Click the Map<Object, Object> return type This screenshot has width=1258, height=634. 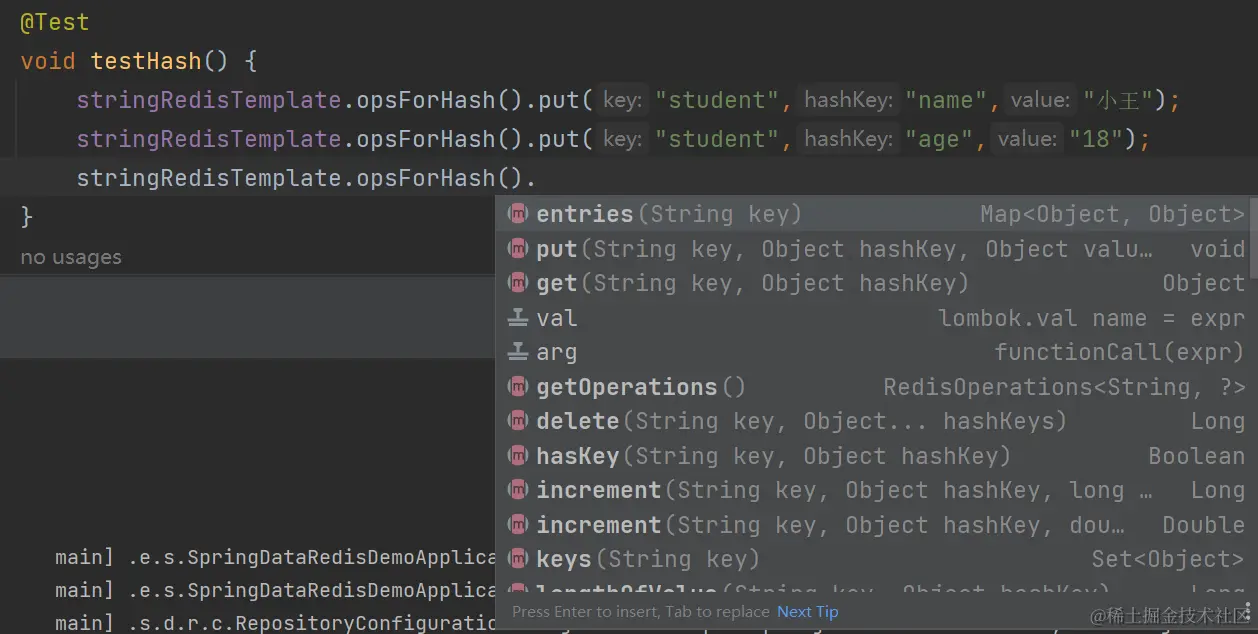[x=1112, y=214]
